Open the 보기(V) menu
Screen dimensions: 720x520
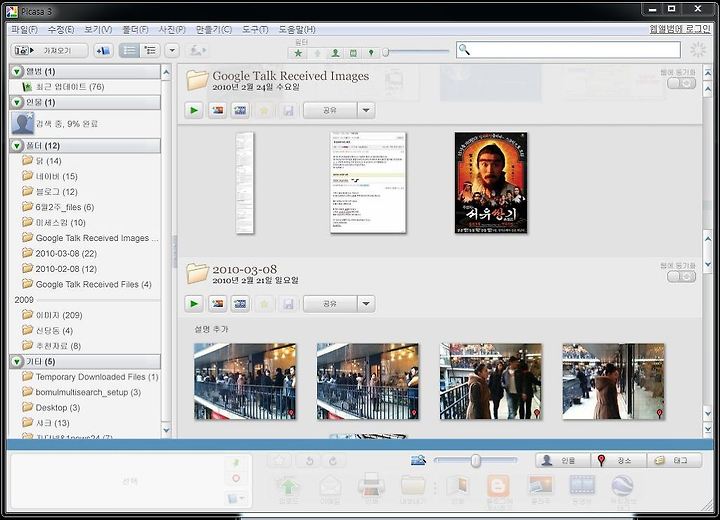(98, 30)
